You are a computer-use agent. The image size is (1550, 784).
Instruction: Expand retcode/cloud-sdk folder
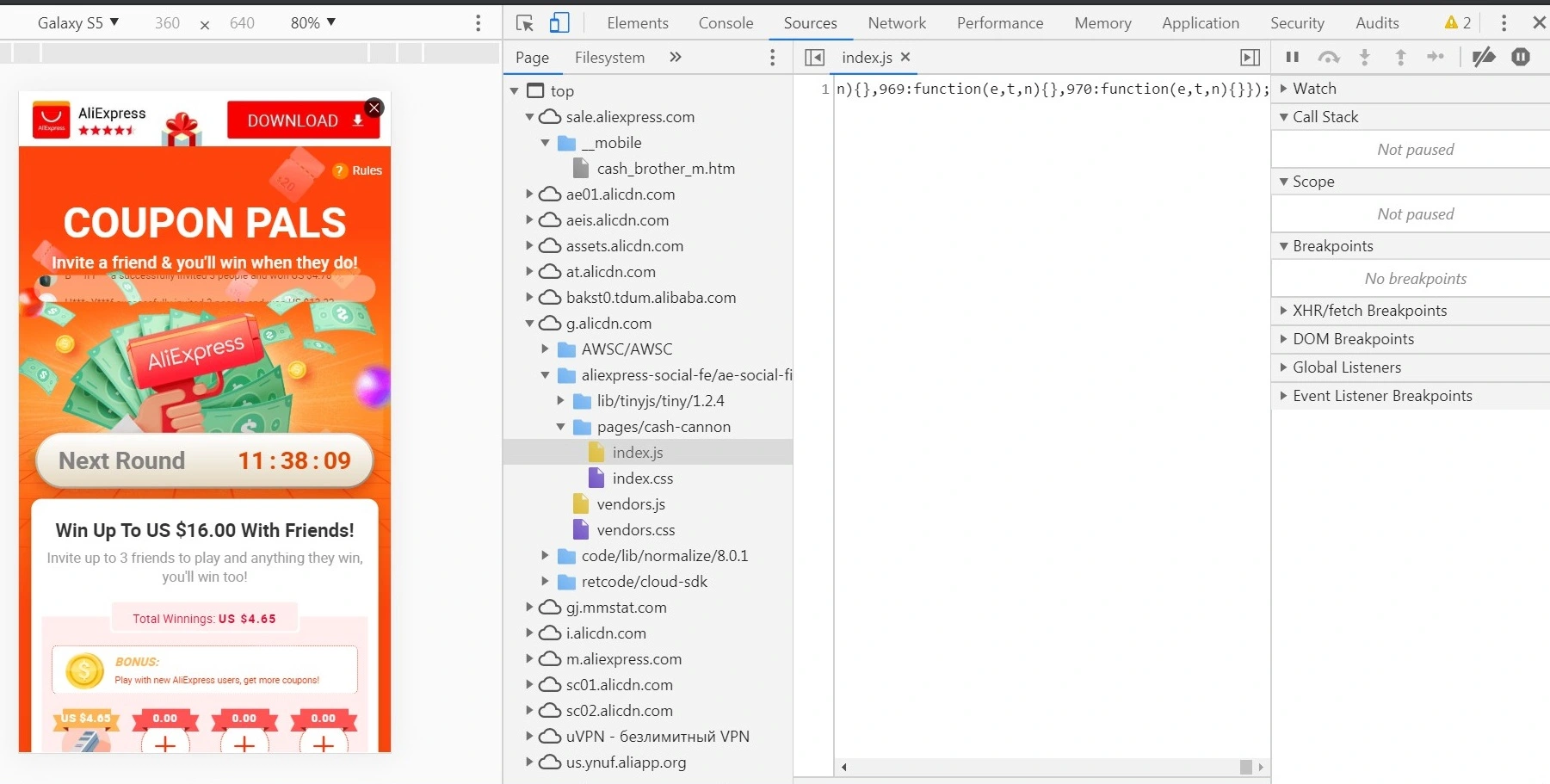coord(546,582)
